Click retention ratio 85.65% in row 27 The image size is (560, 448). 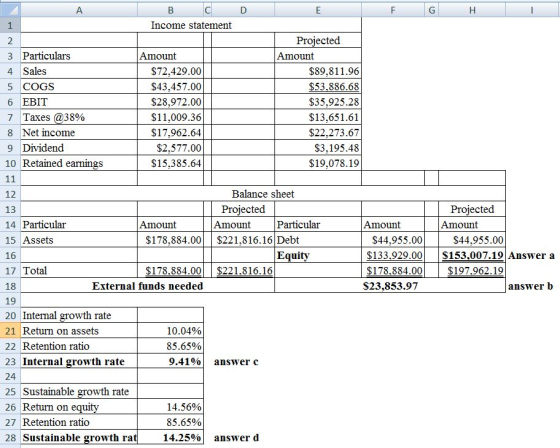tap(170, 422)
